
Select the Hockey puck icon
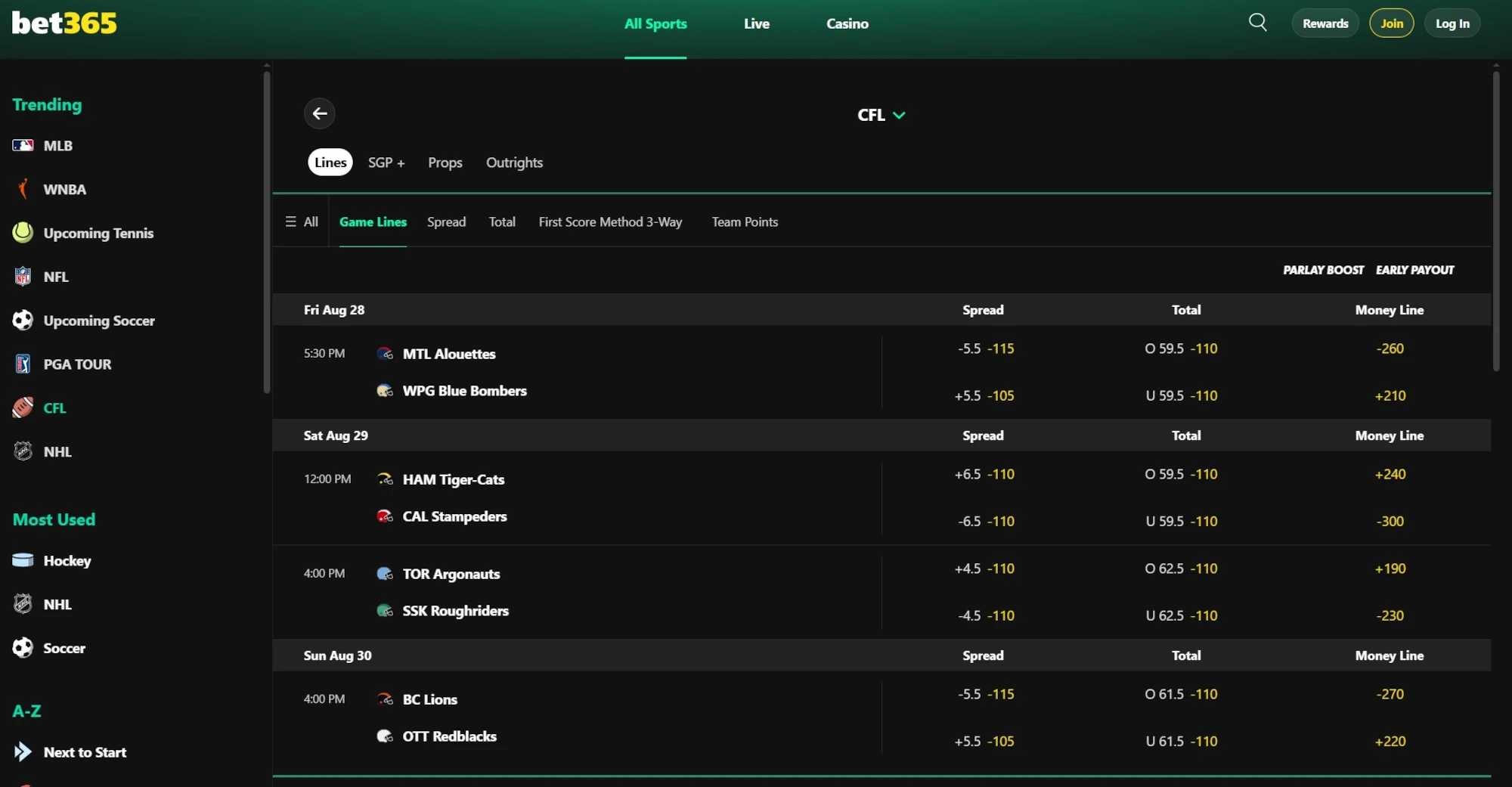point(23,560)
